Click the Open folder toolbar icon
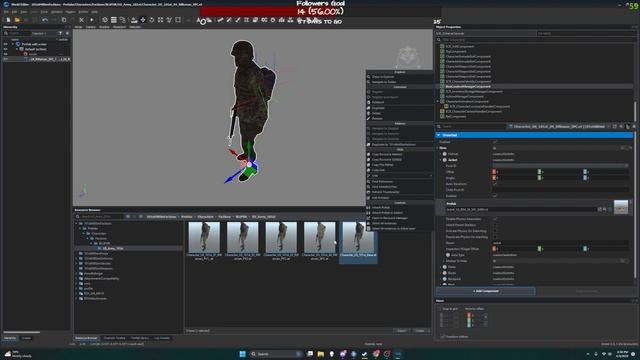Image resolution: width=640 pixels, height=360 pixels. click(17, 20)
